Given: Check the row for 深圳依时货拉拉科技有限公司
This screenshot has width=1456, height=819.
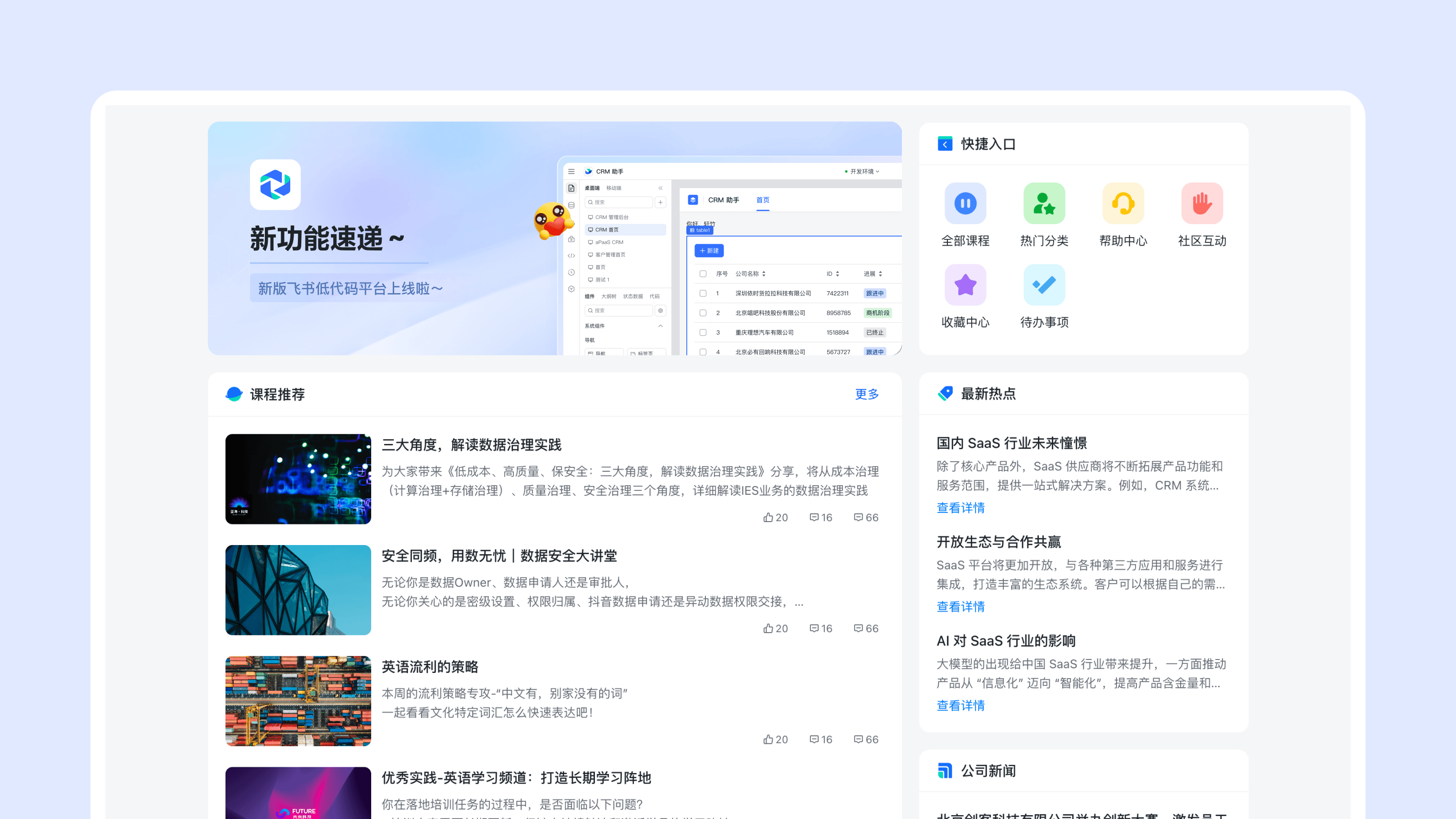Looking at the screenshot, I should (703, 293).
